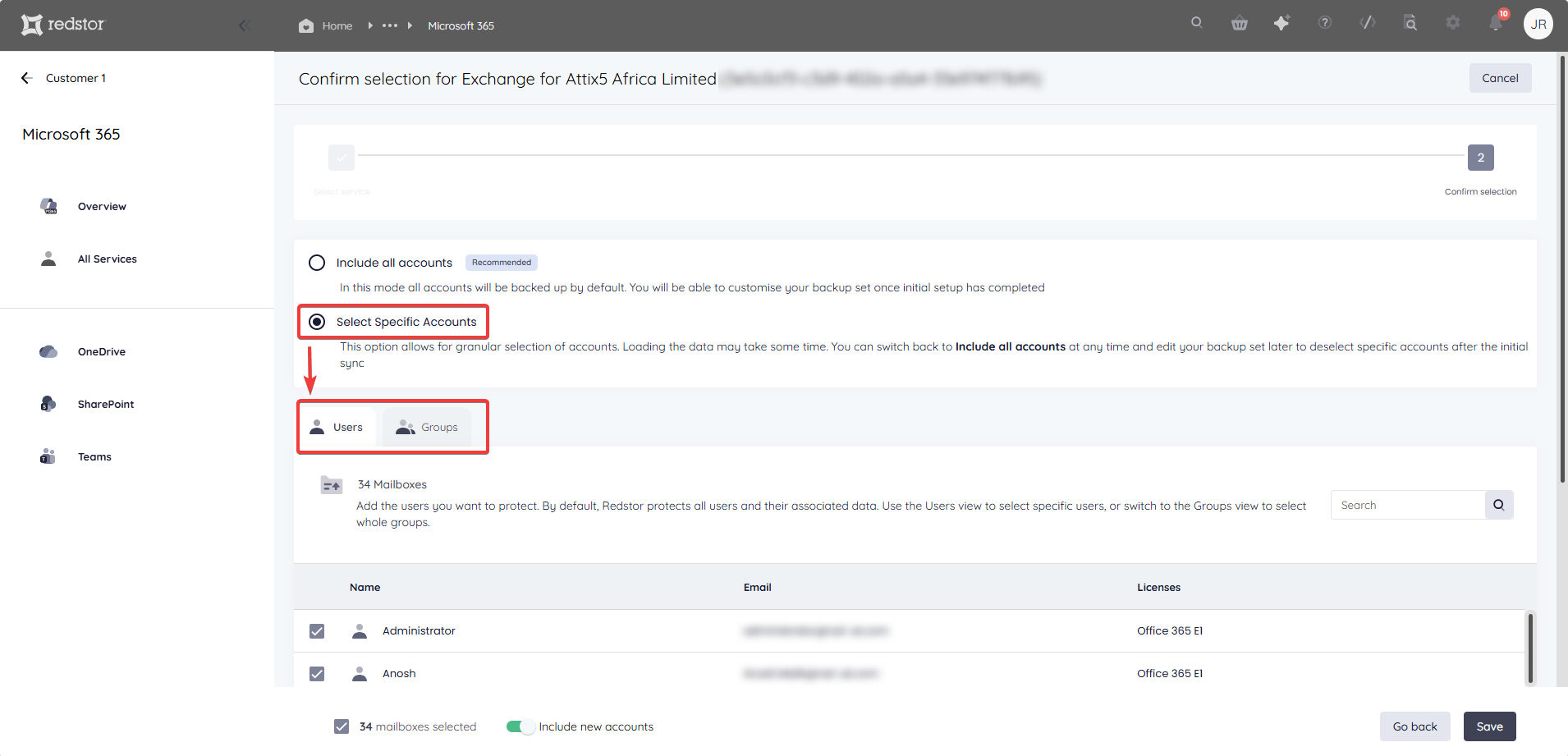Save the selection
This screenshot has height=756, width=1568.
coord(1489,726)
